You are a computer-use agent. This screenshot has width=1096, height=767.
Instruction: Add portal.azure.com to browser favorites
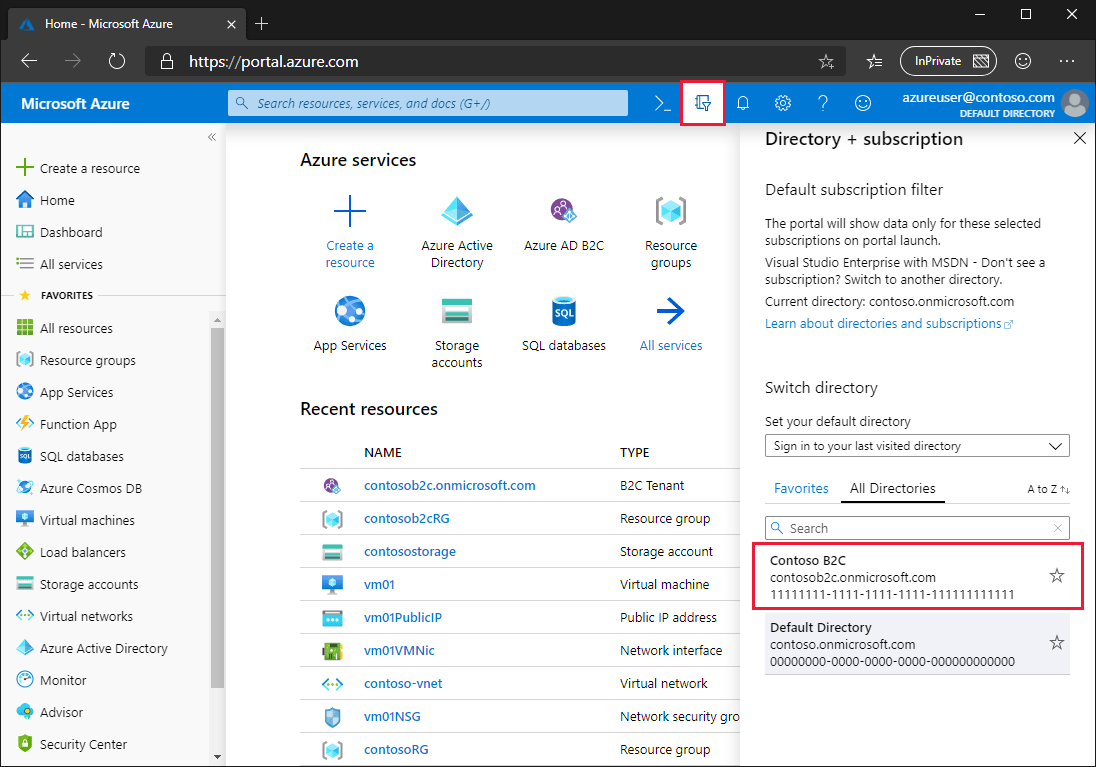pyautogui.click(x=826, y=62)
